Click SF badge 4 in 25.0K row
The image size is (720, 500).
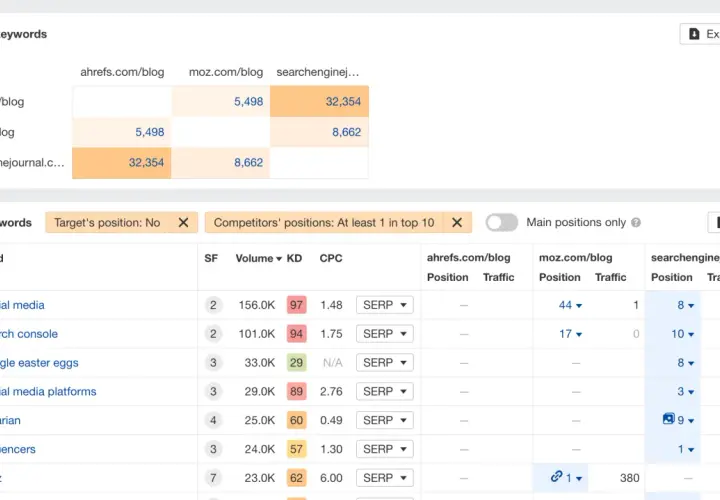213,420
